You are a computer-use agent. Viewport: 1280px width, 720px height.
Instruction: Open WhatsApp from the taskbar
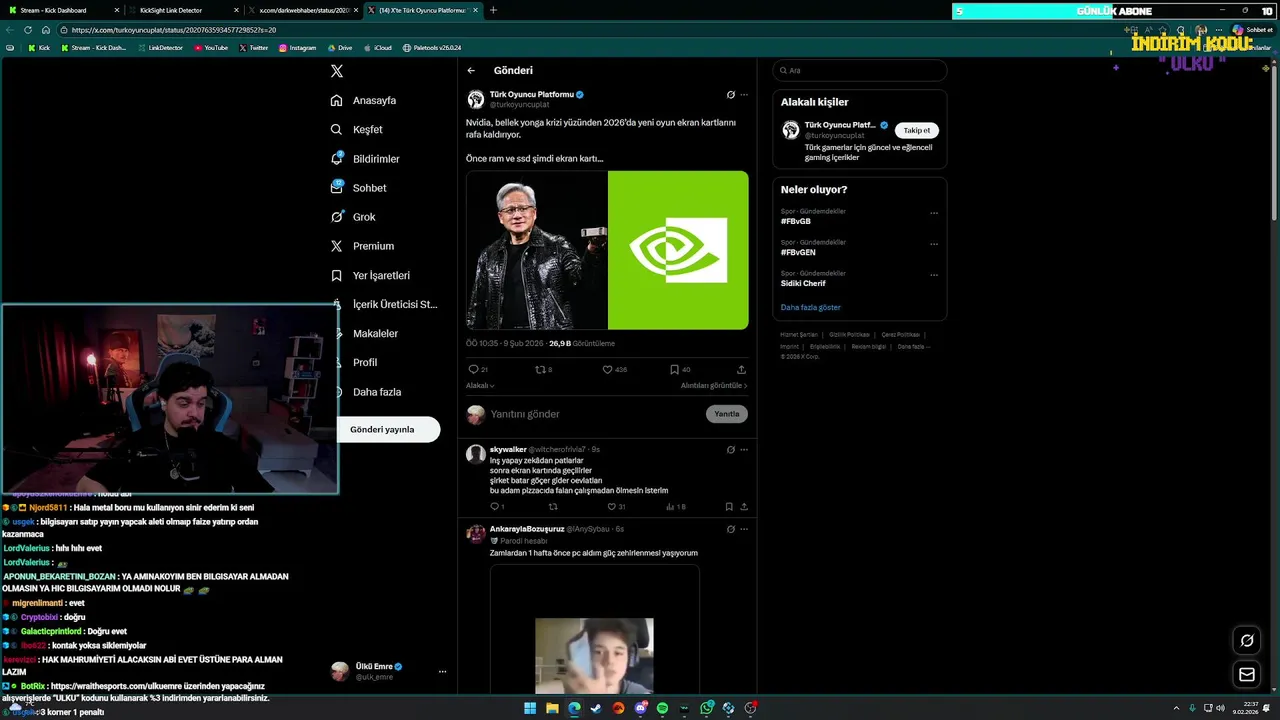708,708
